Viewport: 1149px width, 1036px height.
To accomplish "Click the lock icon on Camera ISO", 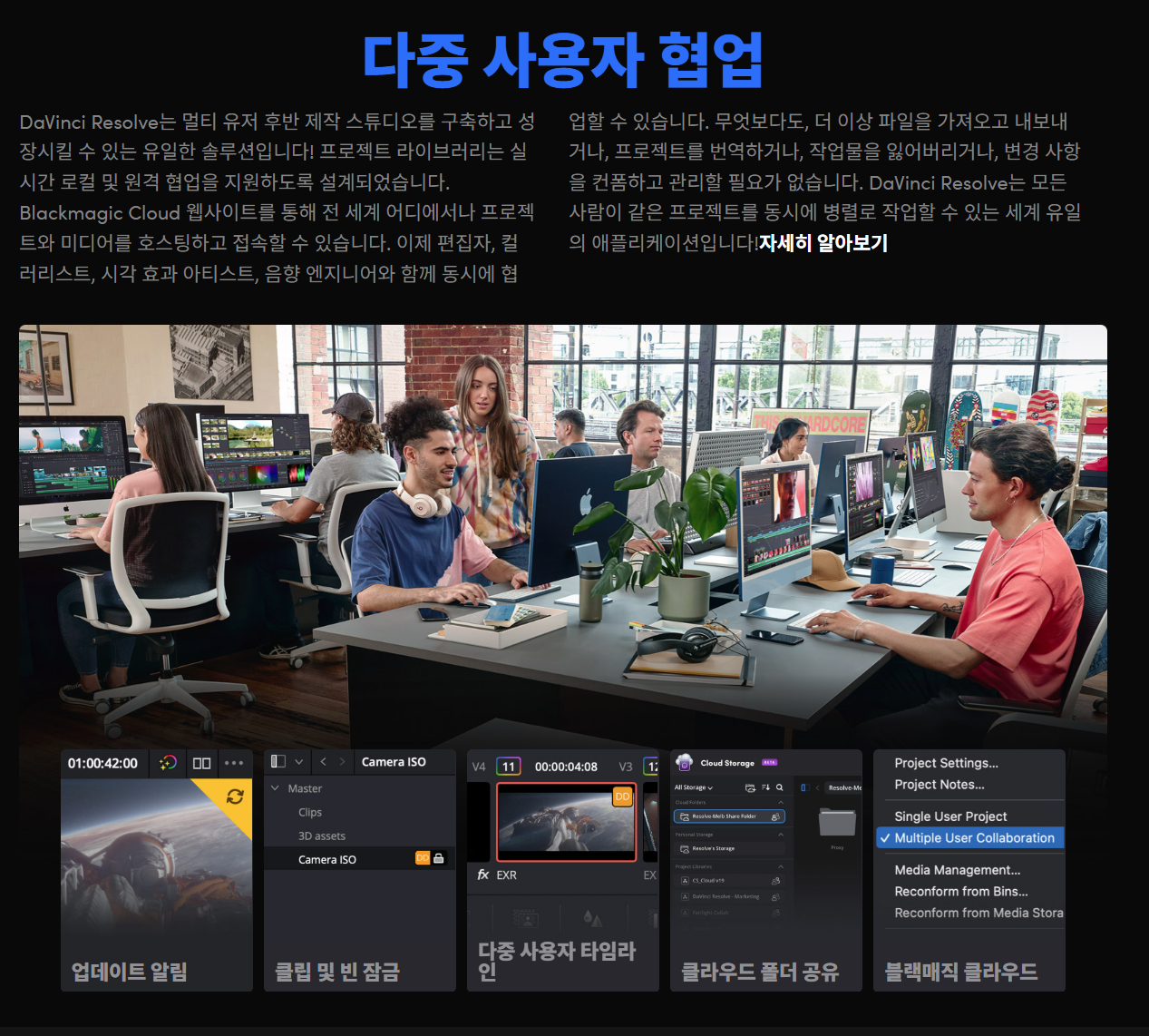I will point(439,858).
